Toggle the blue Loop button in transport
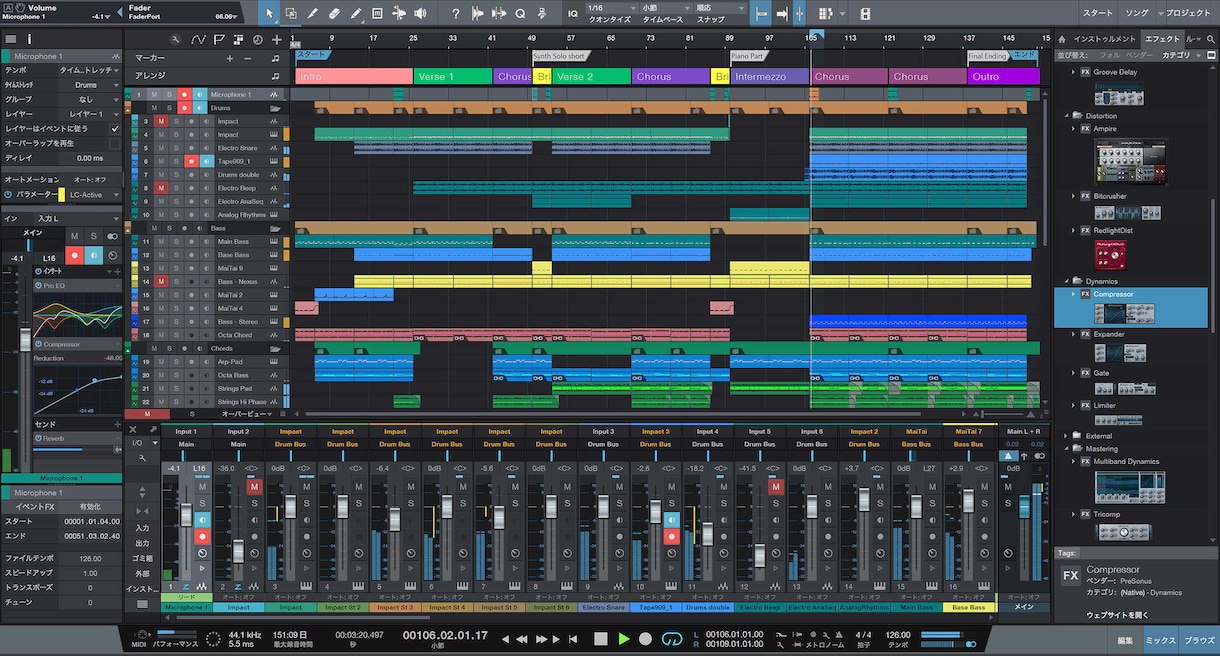This screenshot has width=1220, height=656. point(671,638)
